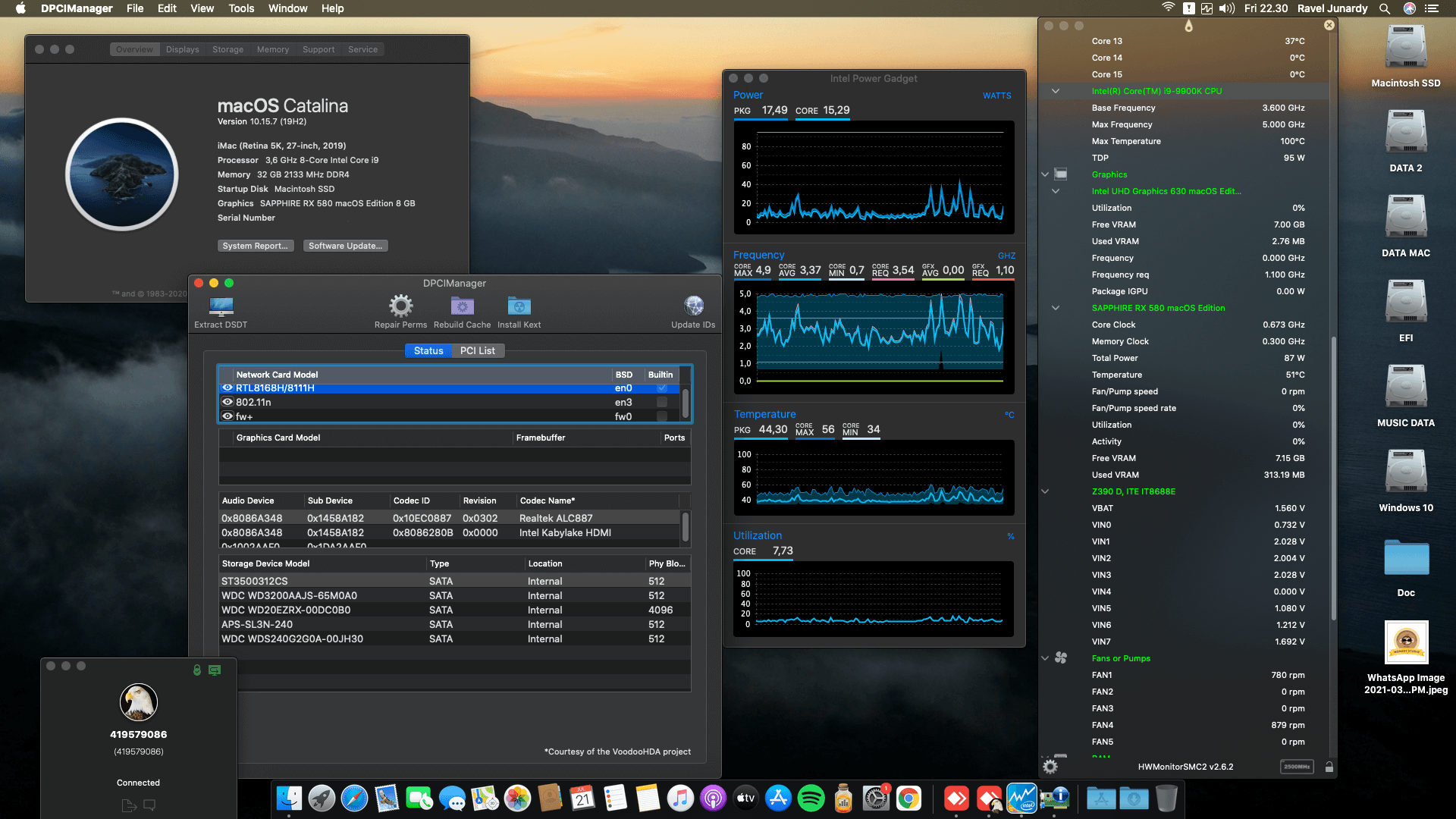Open the DPCIManager app menu
1456x819 pixels.
click(77, 8)
